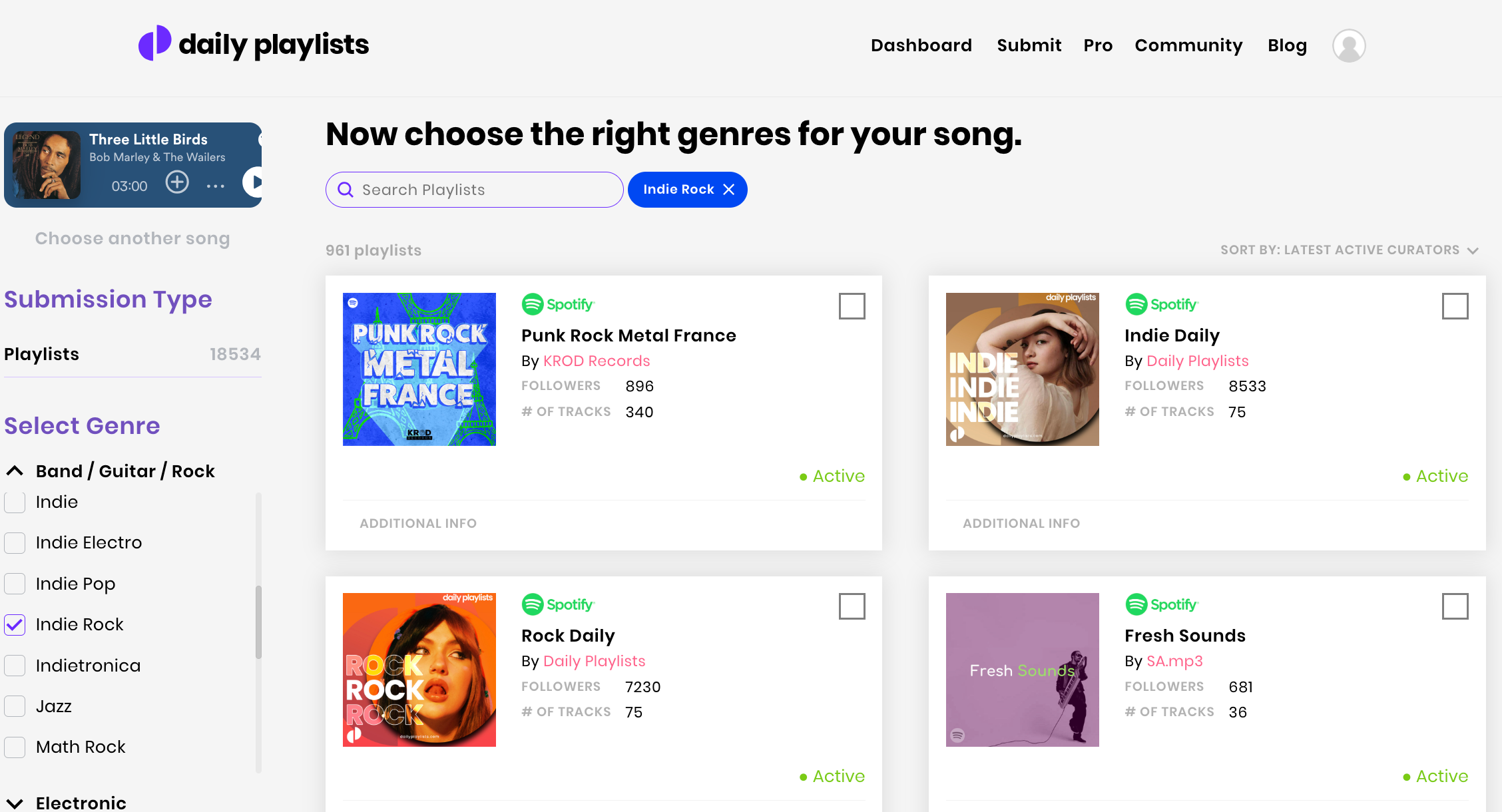The image size is (1502, 812).
Task: Select the Punk Rock Metal France playlist checkbox
Action: click(852, 306)
